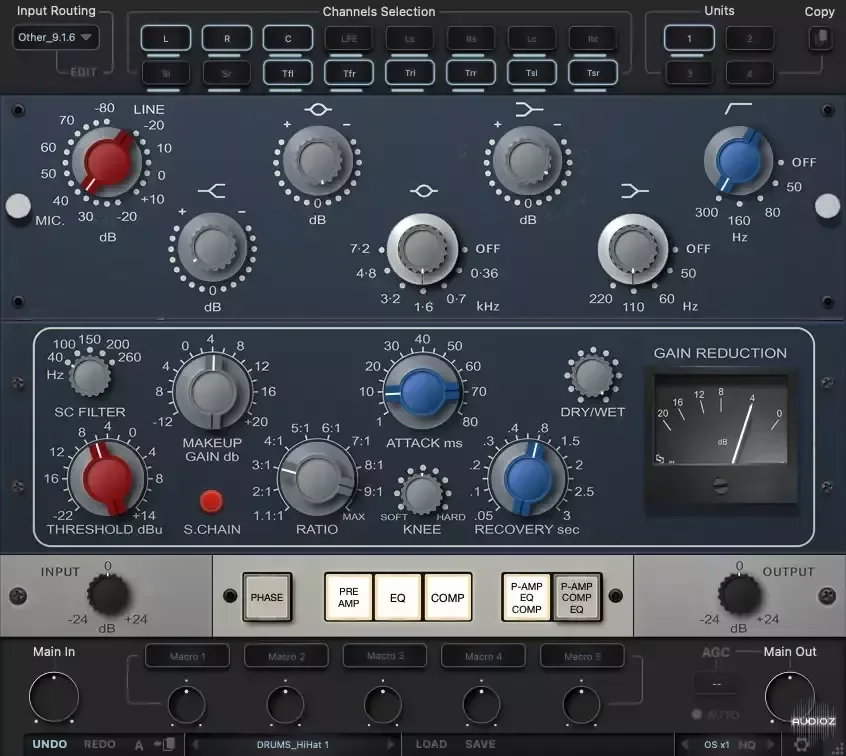Click the SC FILTER knob
The image size is (846, 756).
(90, 376)
